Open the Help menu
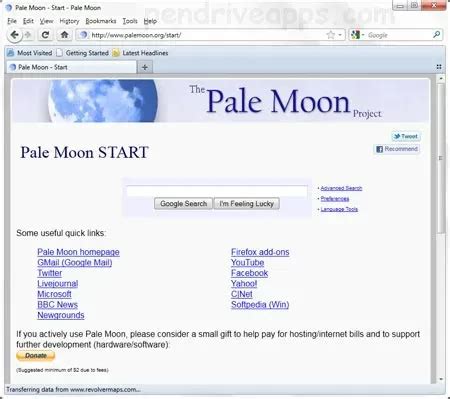This screenshot has width=450, height=399. 150,21
